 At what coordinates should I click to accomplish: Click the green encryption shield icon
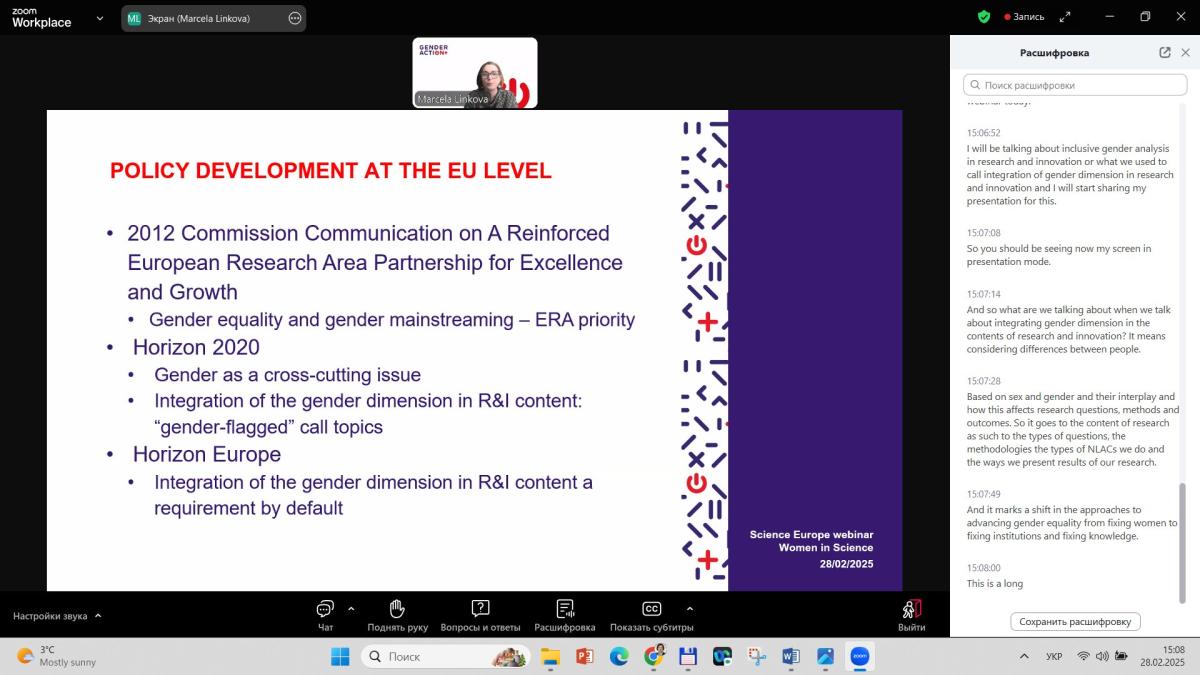point(984,17)
